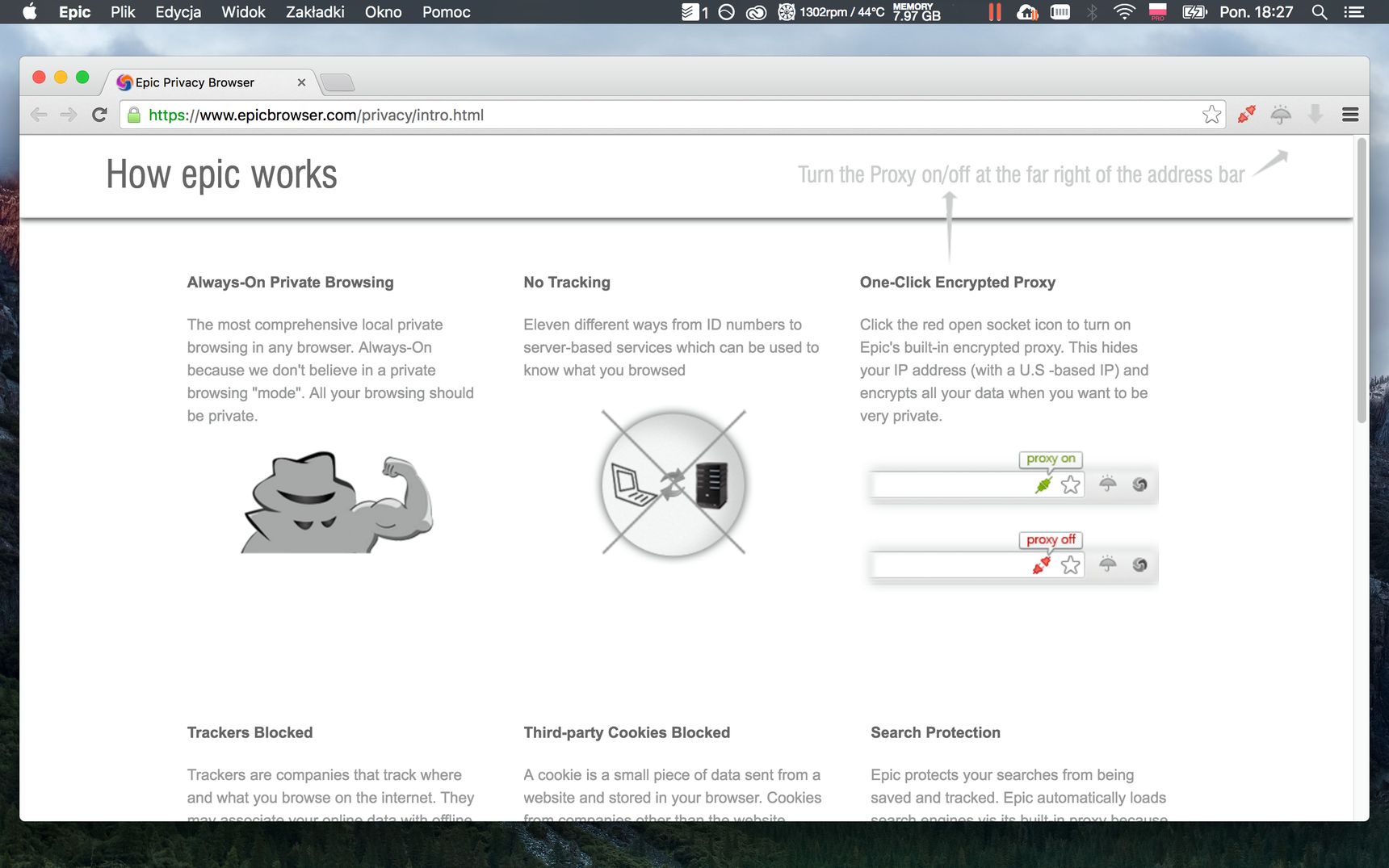
Task: Click the One-Click Encrypted Proxy heading
Action: tap(958, 282)
